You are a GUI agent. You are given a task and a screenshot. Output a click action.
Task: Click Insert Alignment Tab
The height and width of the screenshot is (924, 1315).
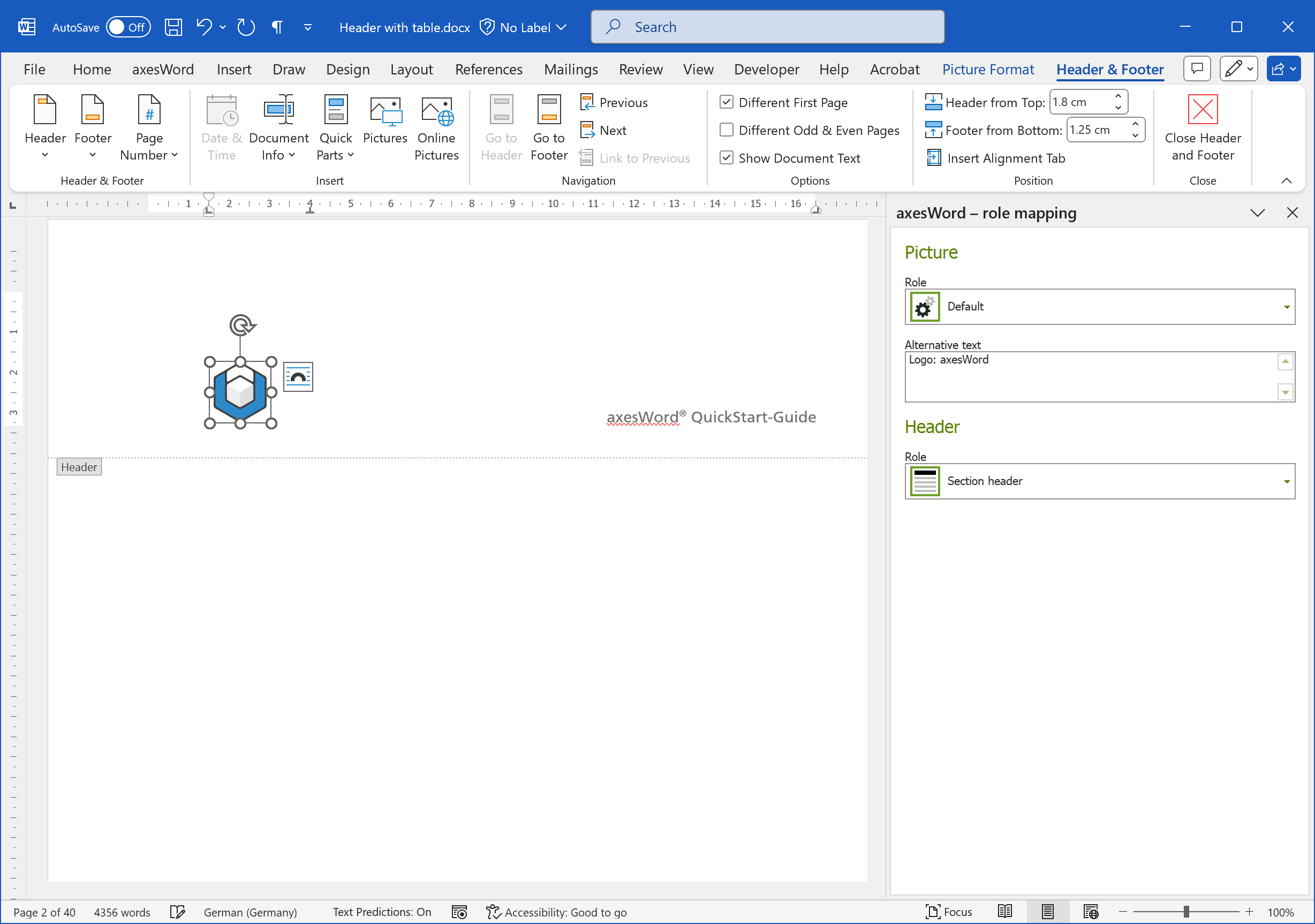996,158
